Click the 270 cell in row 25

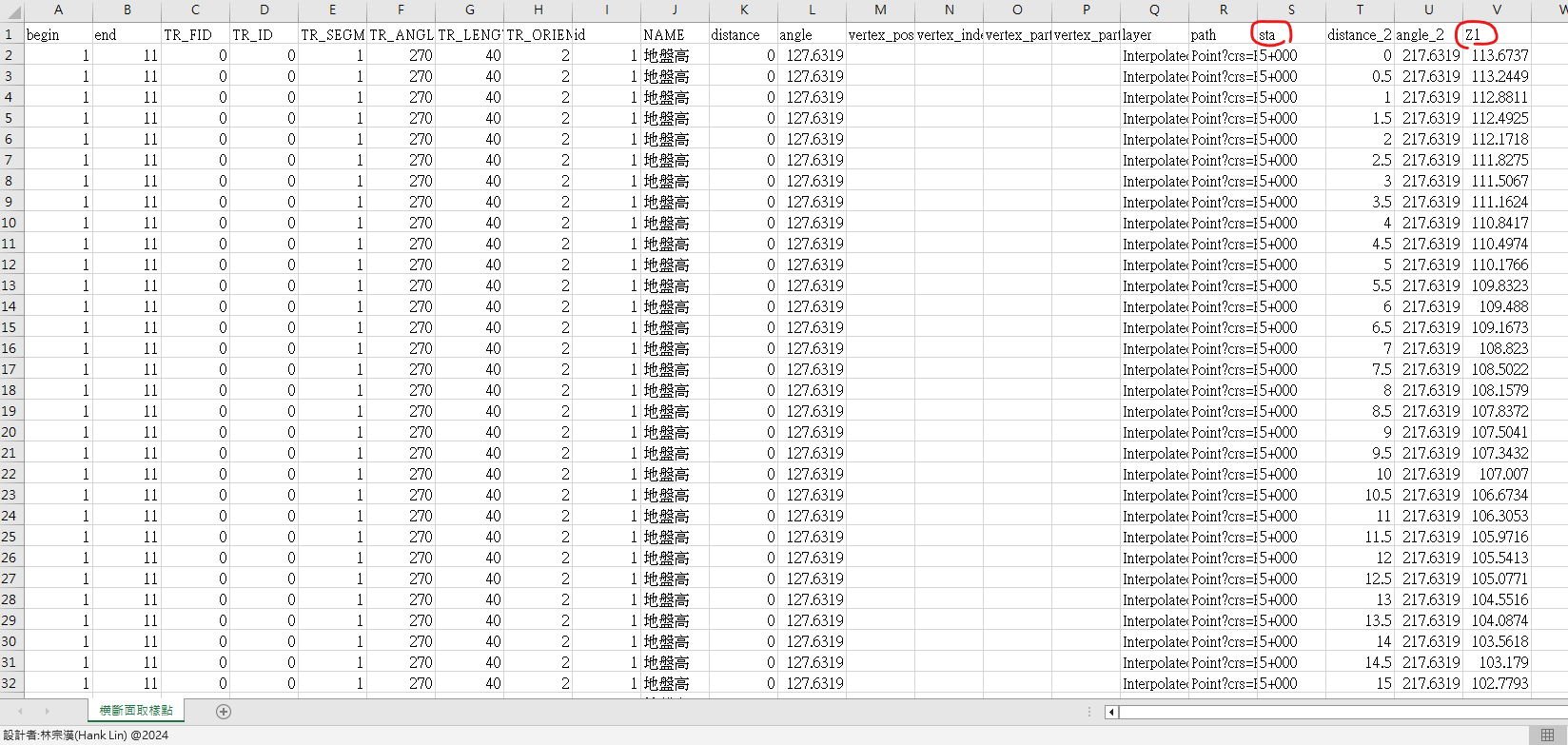[401, 537]
